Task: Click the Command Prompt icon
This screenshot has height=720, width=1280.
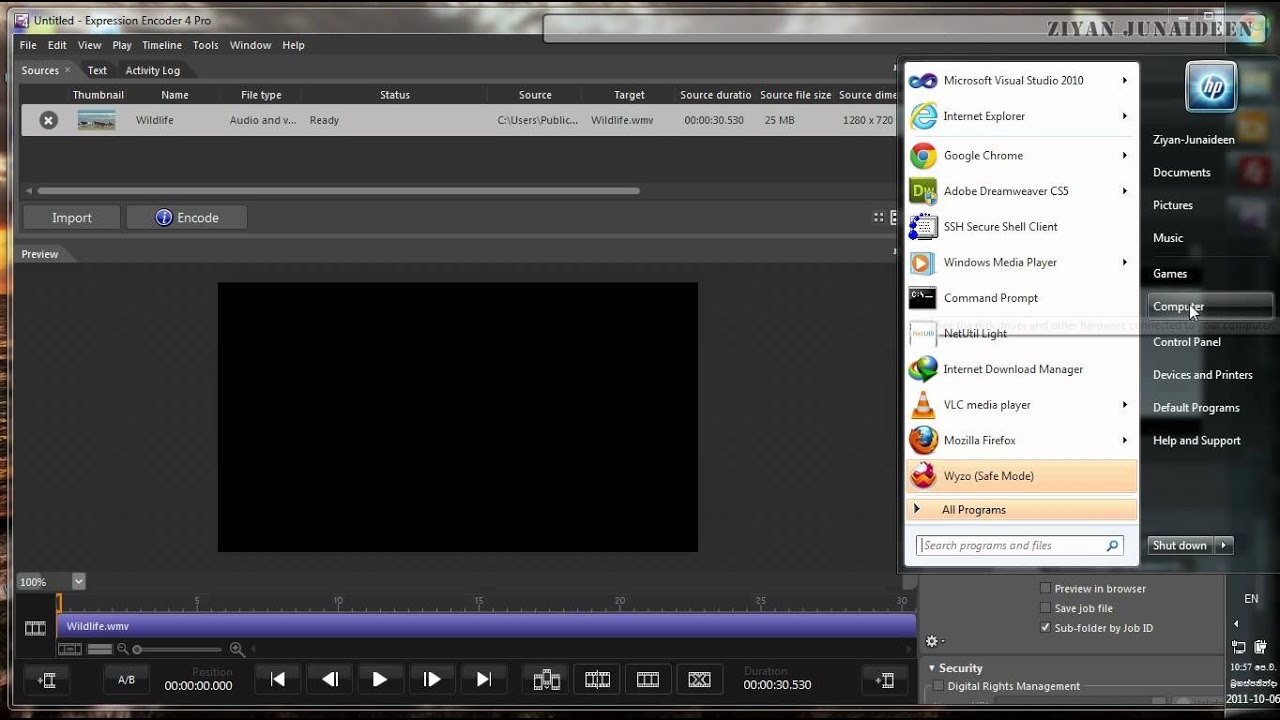Action: (923, 298)
